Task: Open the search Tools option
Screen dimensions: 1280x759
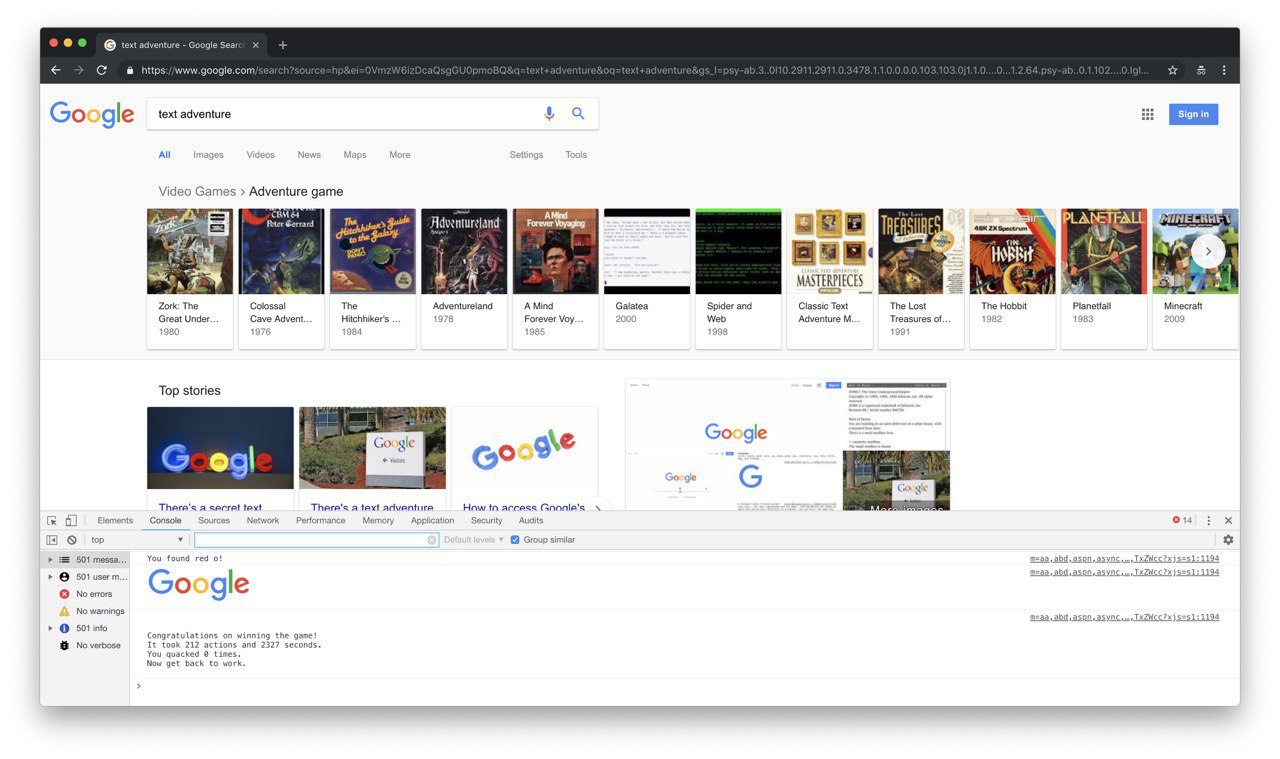Action: click(576, 155)
